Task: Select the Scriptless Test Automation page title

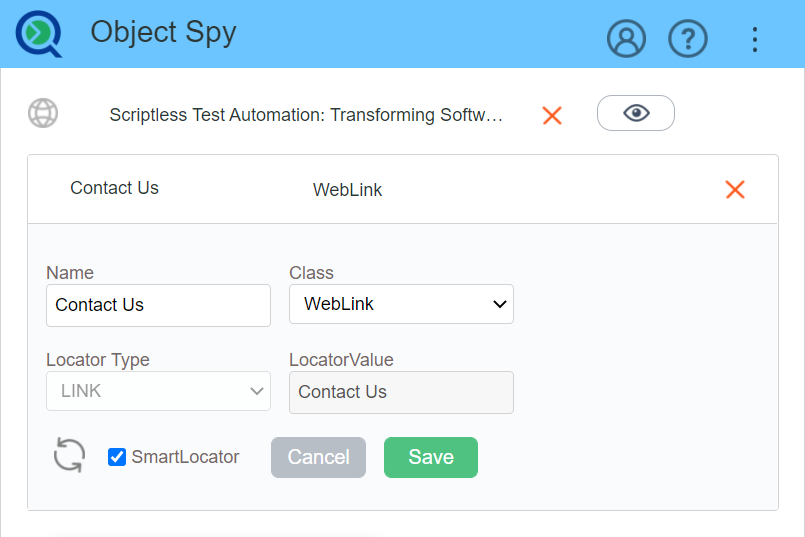Action: (306, 115)
